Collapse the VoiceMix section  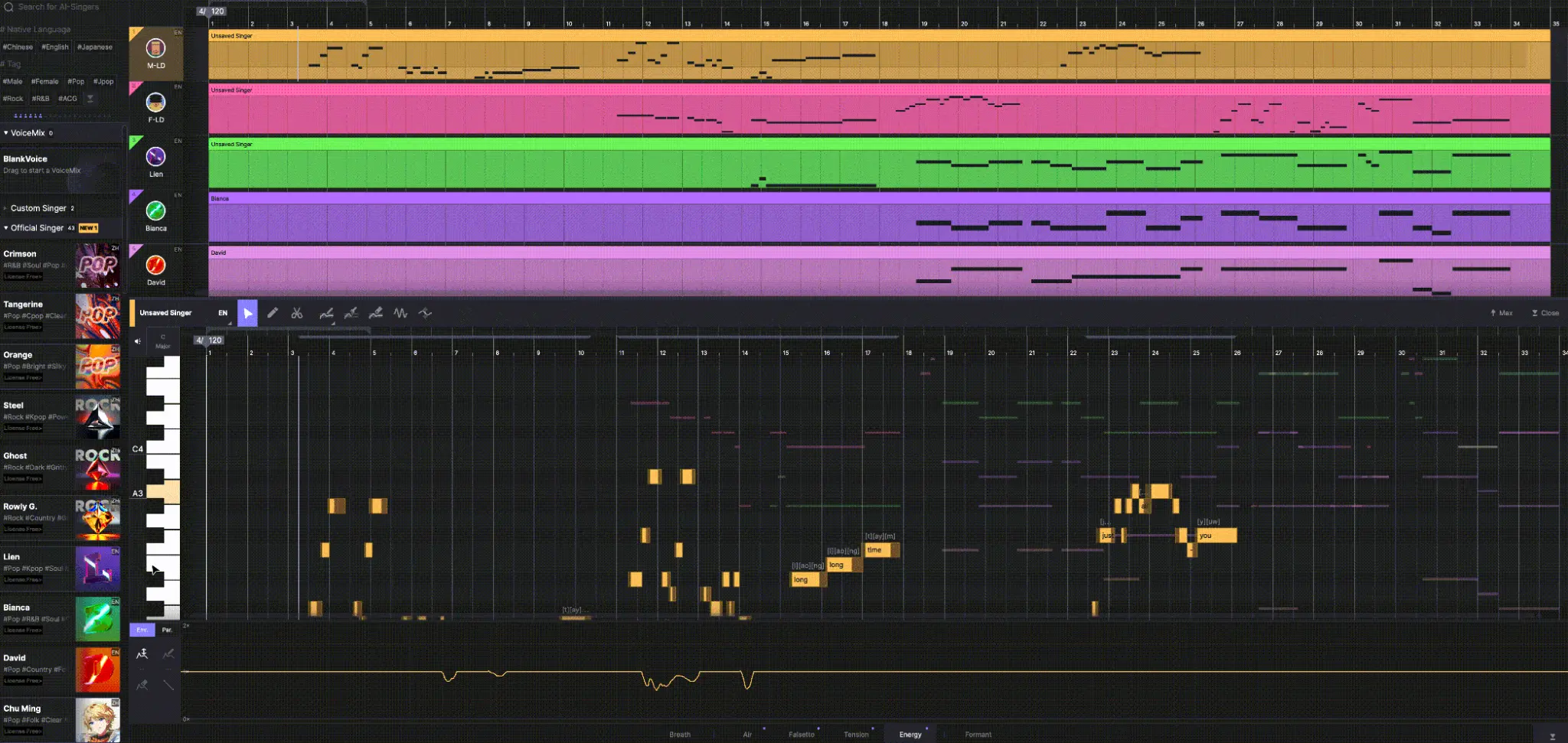[x=6, y=133]
